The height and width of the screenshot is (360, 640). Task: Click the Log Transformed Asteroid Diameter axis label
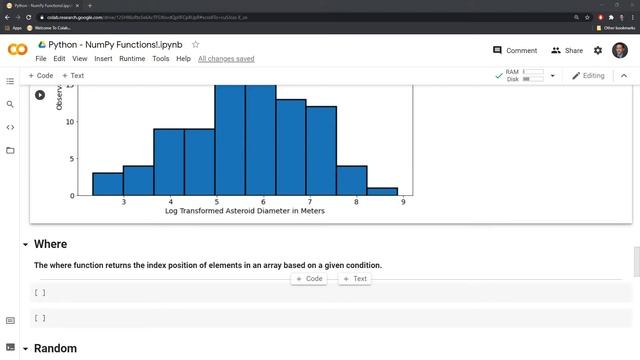coord(245,211)
